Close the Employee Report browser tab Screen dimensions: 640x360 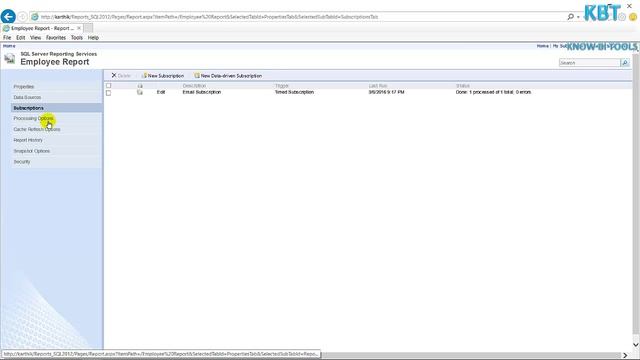(x=79, y=28)
